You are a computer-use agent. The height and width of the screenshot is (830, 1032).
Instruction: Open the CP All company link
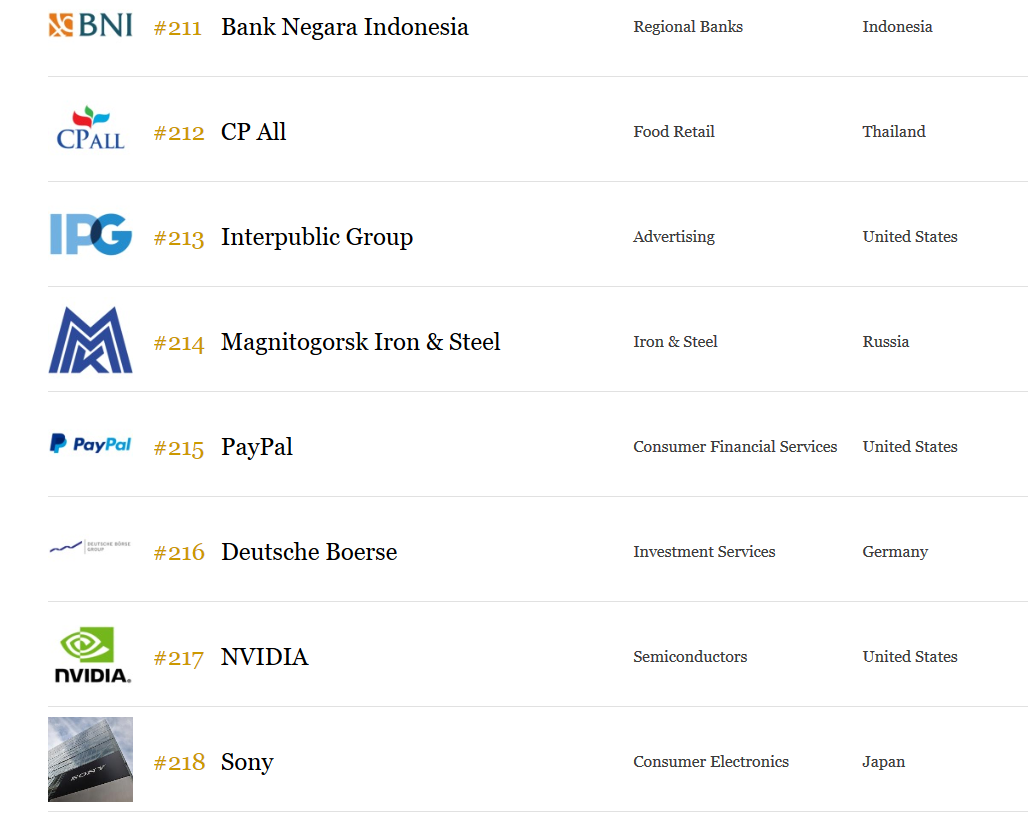click(253, 132)
